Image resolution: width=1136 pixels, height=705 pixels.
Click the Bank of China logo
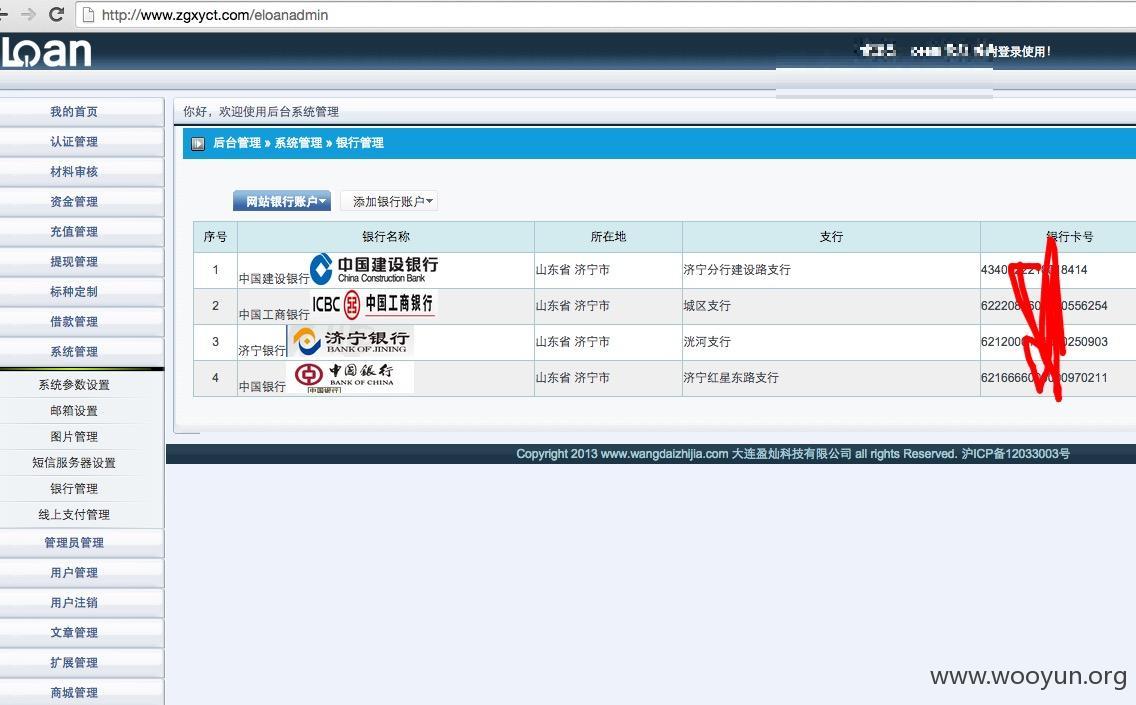point(351,377)
